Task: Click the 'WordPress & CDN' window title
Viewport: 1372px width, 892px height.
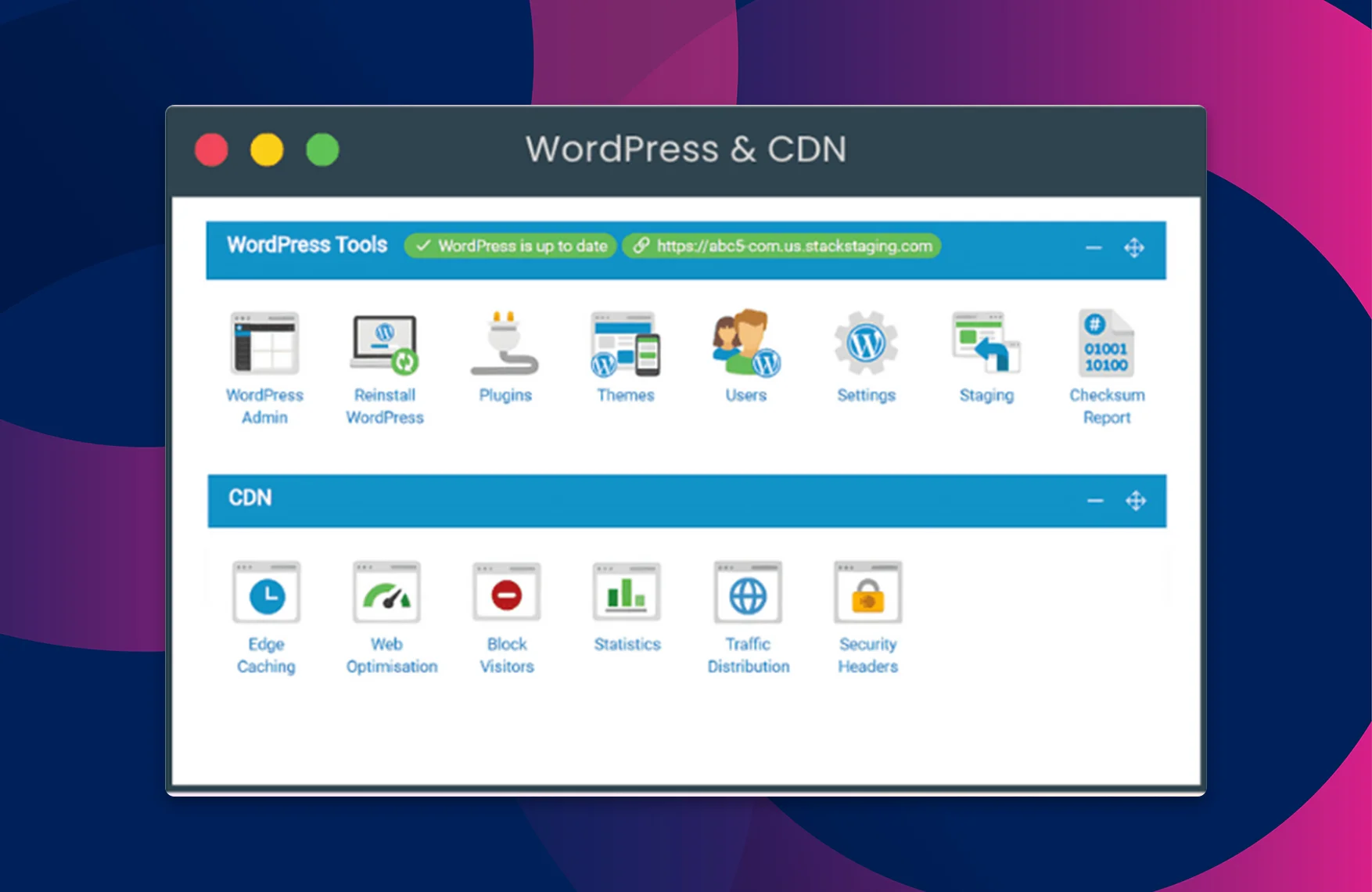Action: point(686,149)
